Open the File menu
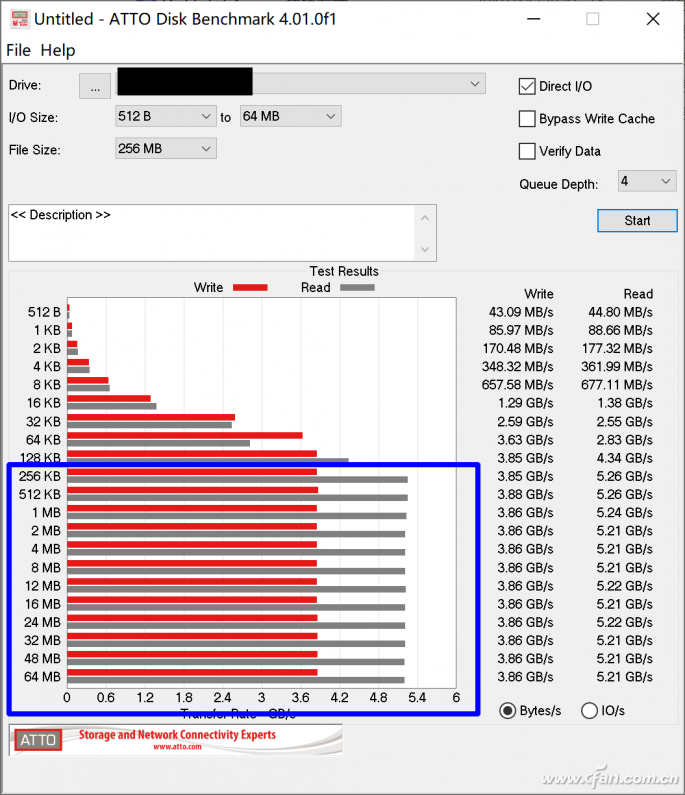 19,50
